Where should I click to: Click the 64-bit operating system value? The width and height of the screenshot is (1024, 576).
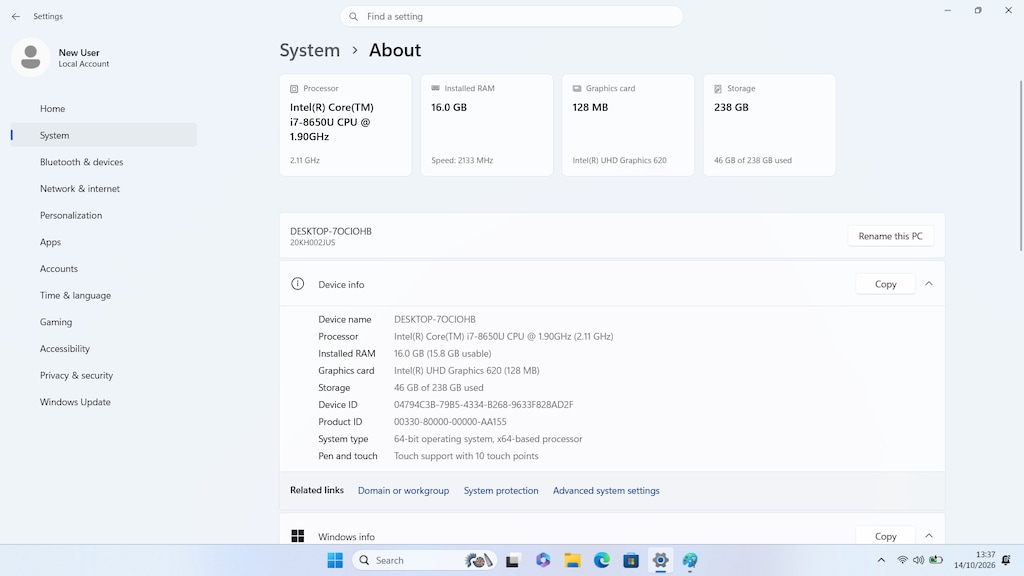488,439
